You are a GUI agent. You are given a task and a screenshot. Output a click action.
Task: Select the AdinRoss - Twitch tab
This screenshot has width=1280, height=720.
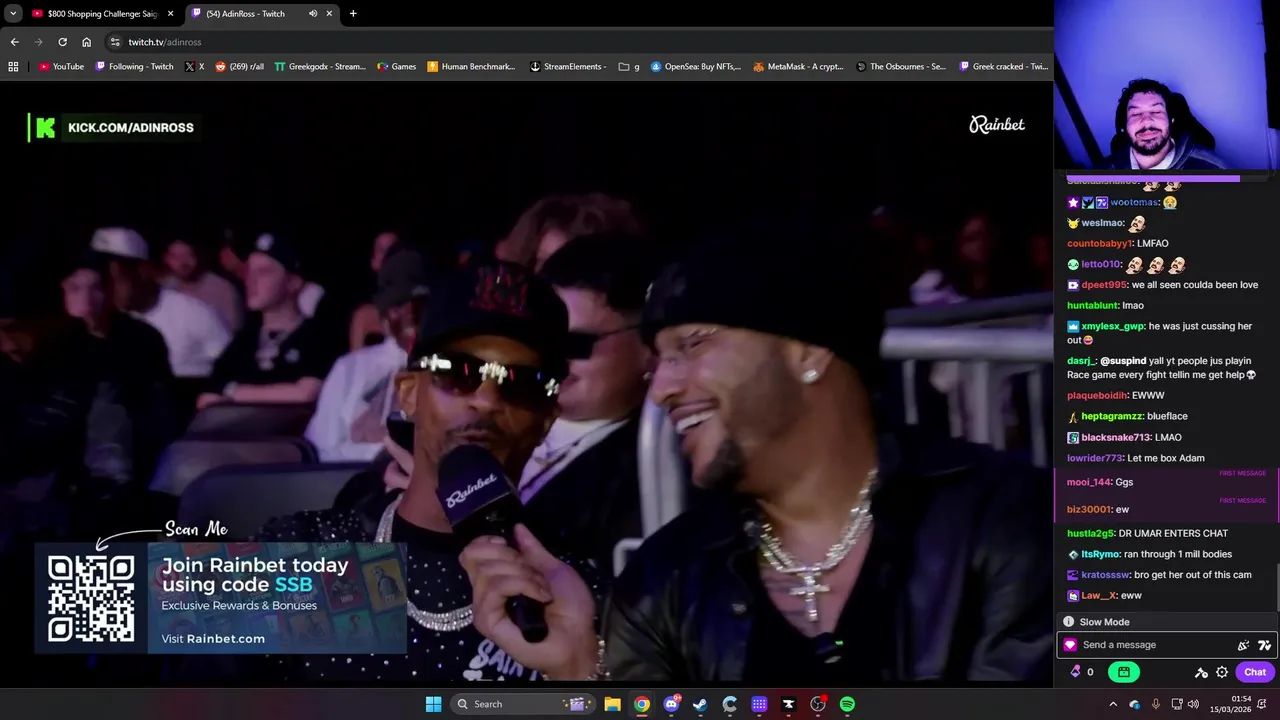pos(263,14)
